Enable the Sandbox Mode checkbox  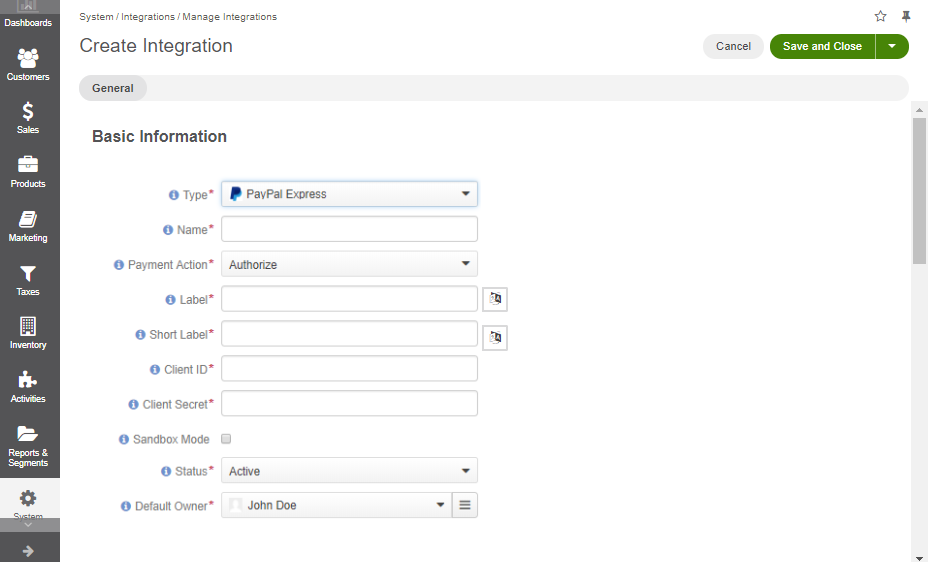click(226, 439)
